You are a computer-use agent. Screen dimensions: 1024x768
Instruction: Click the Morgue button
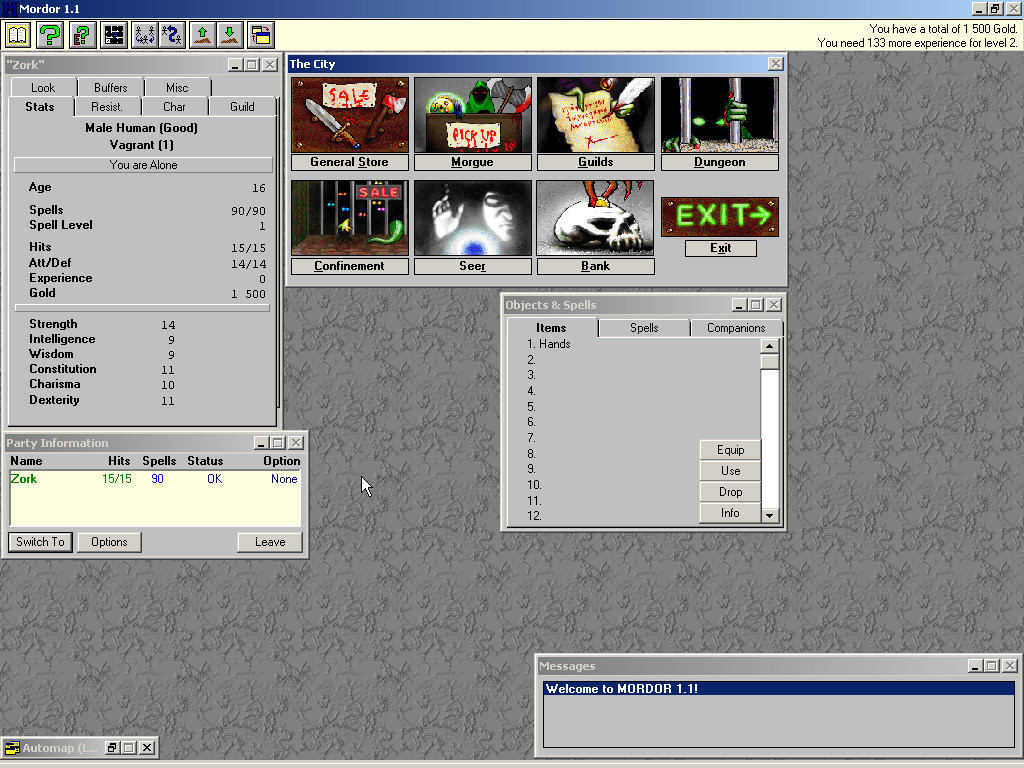tap(472, 162)
